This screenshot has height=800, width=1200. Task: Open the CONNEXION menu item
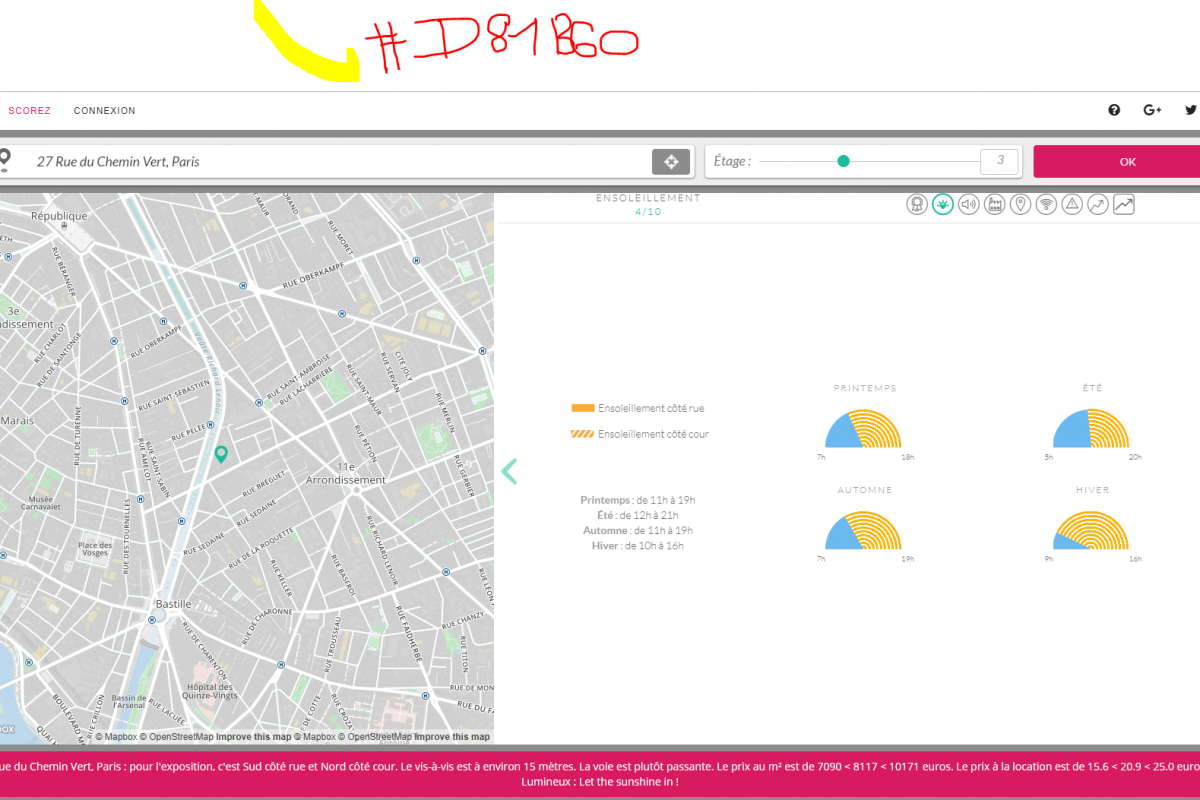[104, 111]
